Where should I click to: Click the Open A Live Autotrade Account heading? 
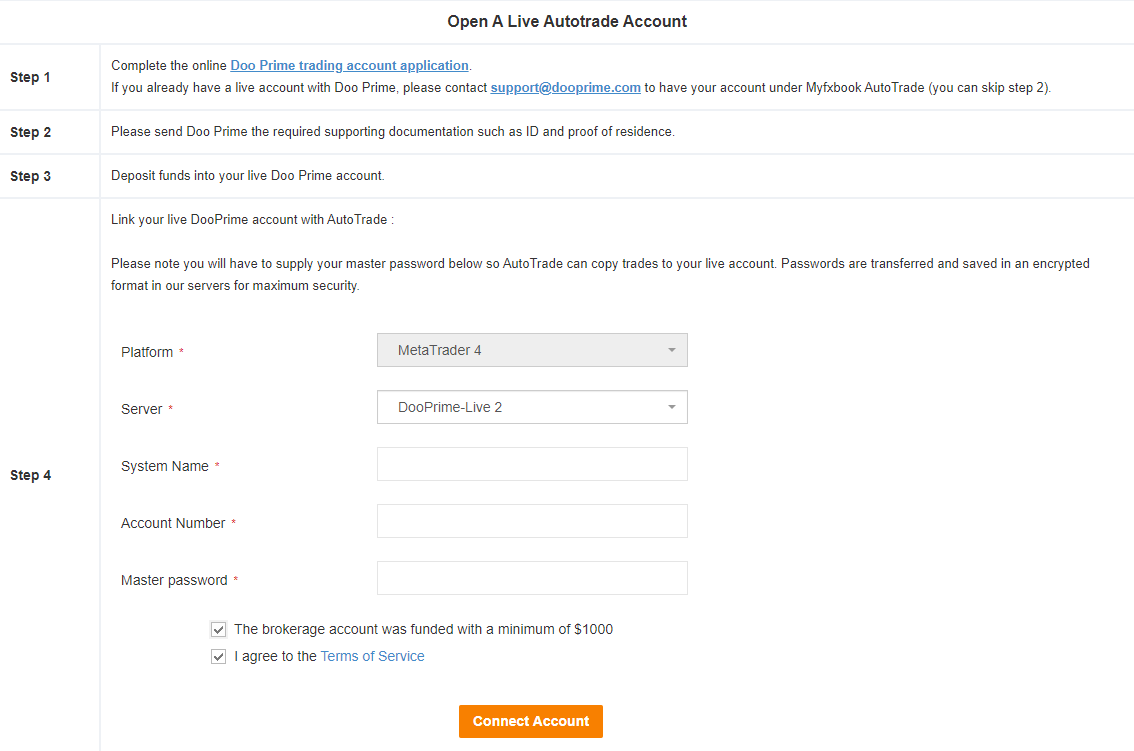[x=567, y=21]
